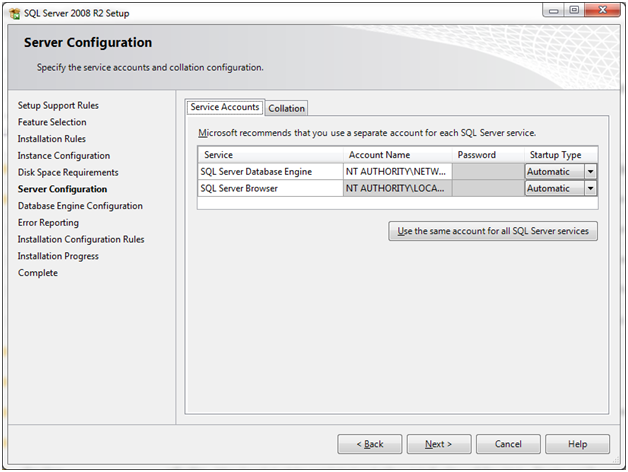This screenshot has height=472, width=628.
Task: Click the Cancel button
Action: tap(508, 444)
